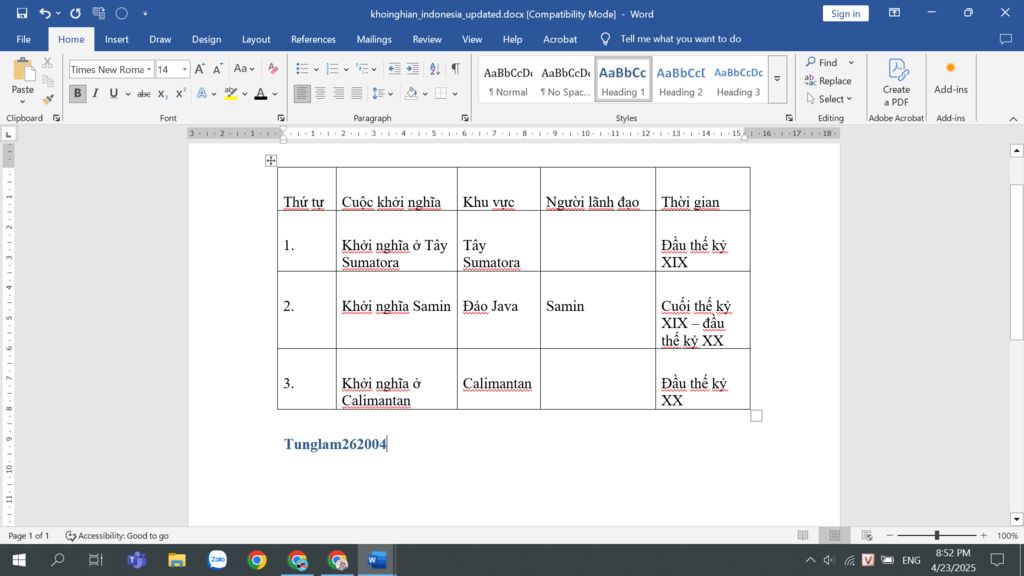The image size is (1024, 576).
Task: Apply strikethrough formatting
Action: (x=144, y=93)
